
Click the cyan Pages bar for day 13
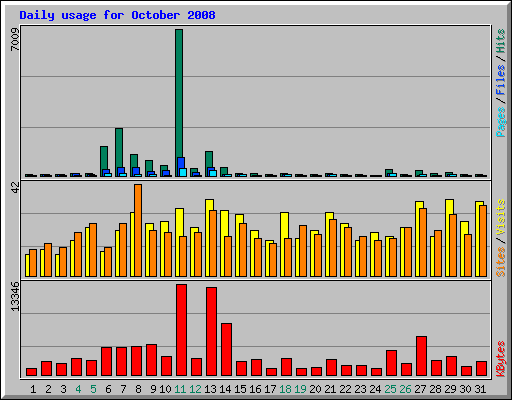213,173
